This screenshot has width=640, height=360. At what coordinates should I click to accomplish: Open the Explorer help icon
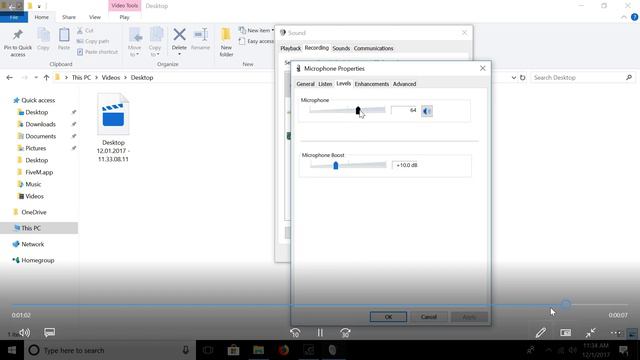tap(634, 17)
